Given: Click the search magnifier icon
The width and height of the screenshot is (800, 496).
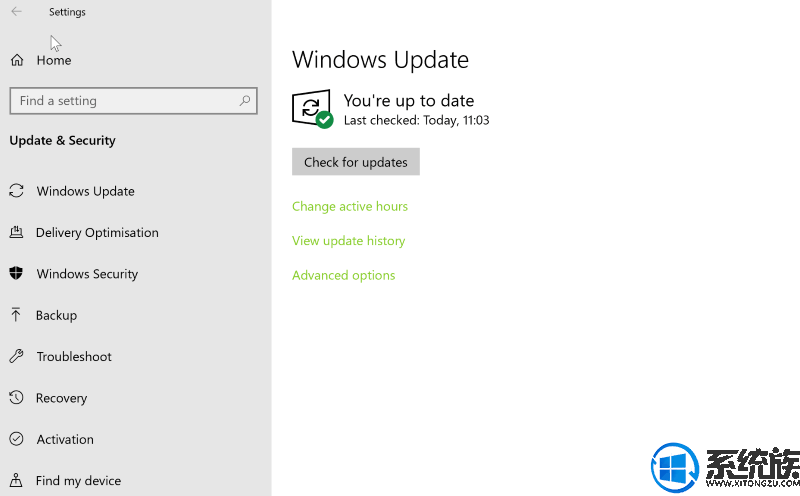Looking at the screenshot, I should pyautogui.click(x=245, y=101).
